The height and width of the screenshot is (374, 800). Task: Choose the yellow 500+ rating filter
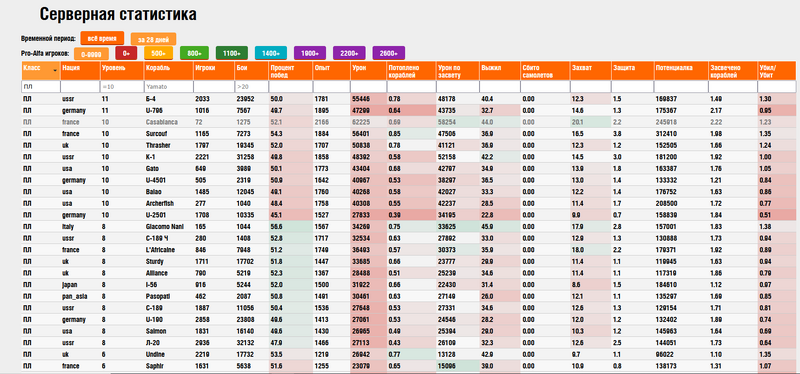pos(158,53)
